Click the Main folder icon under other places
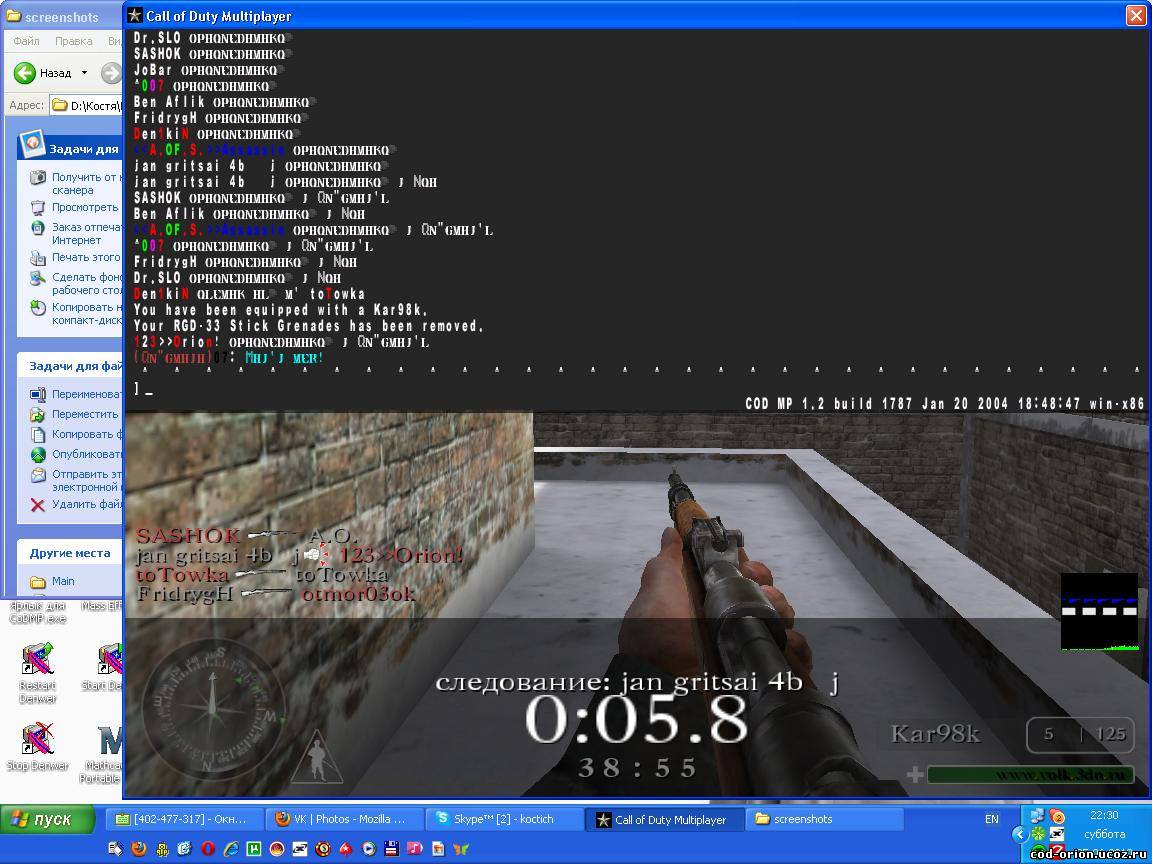Screen dimensions: 1152x864 coord(37,582)
